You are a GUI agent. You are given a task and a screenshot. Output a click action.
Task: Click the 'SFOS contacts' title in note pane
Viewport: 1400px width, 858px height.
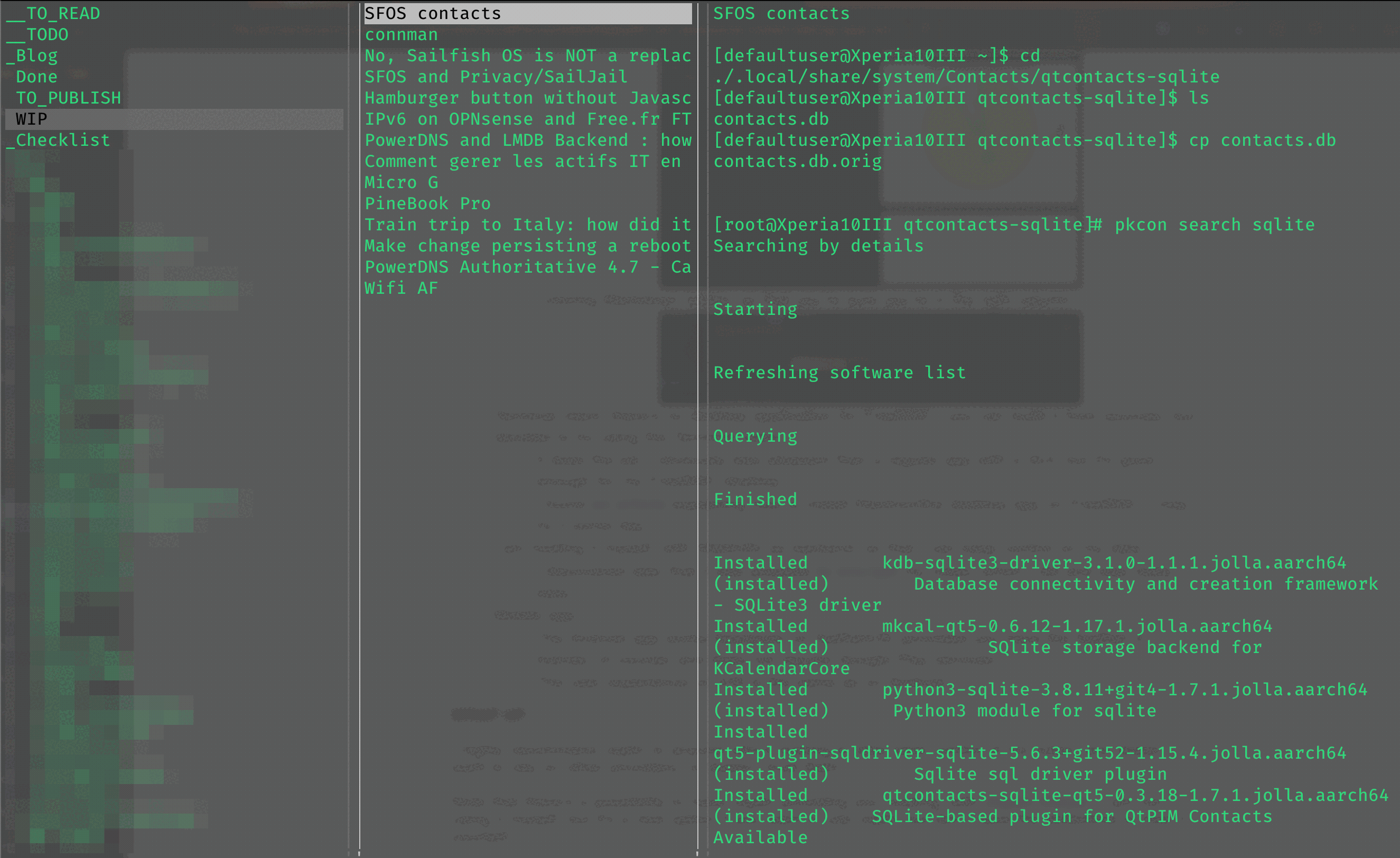tap(781, 14)
